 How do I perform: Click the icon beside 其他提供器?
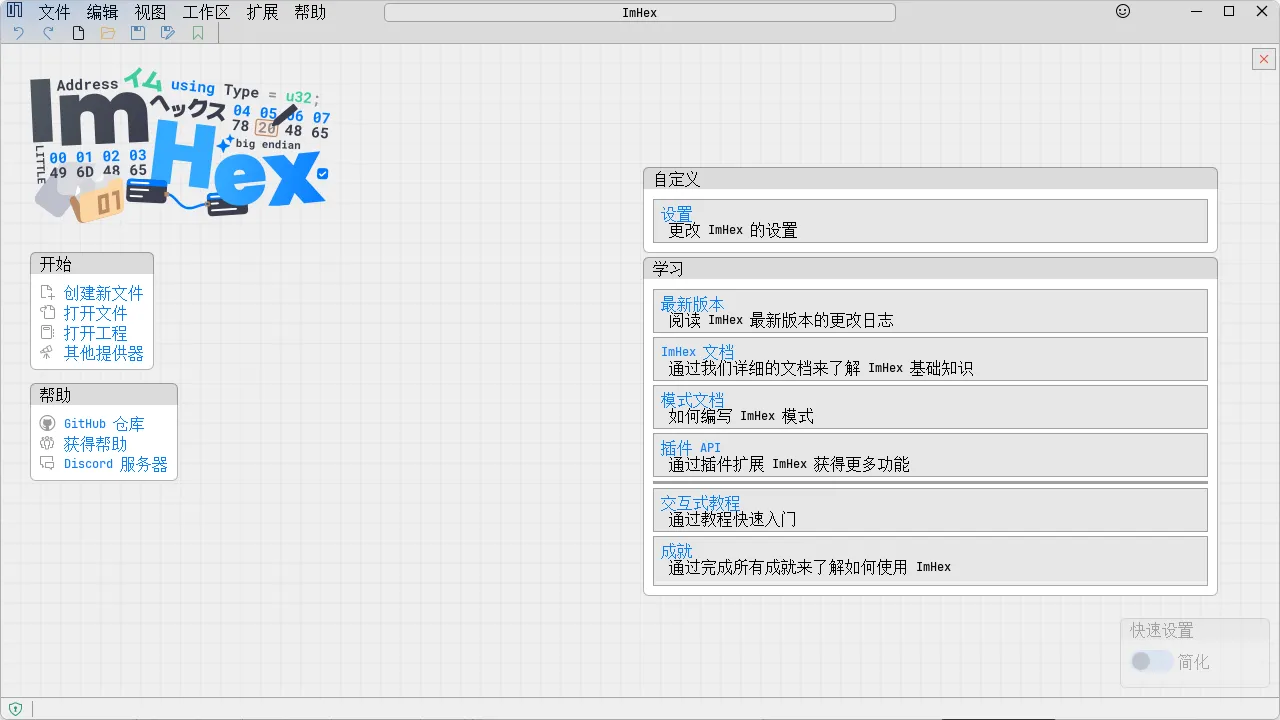coord(47,353)
